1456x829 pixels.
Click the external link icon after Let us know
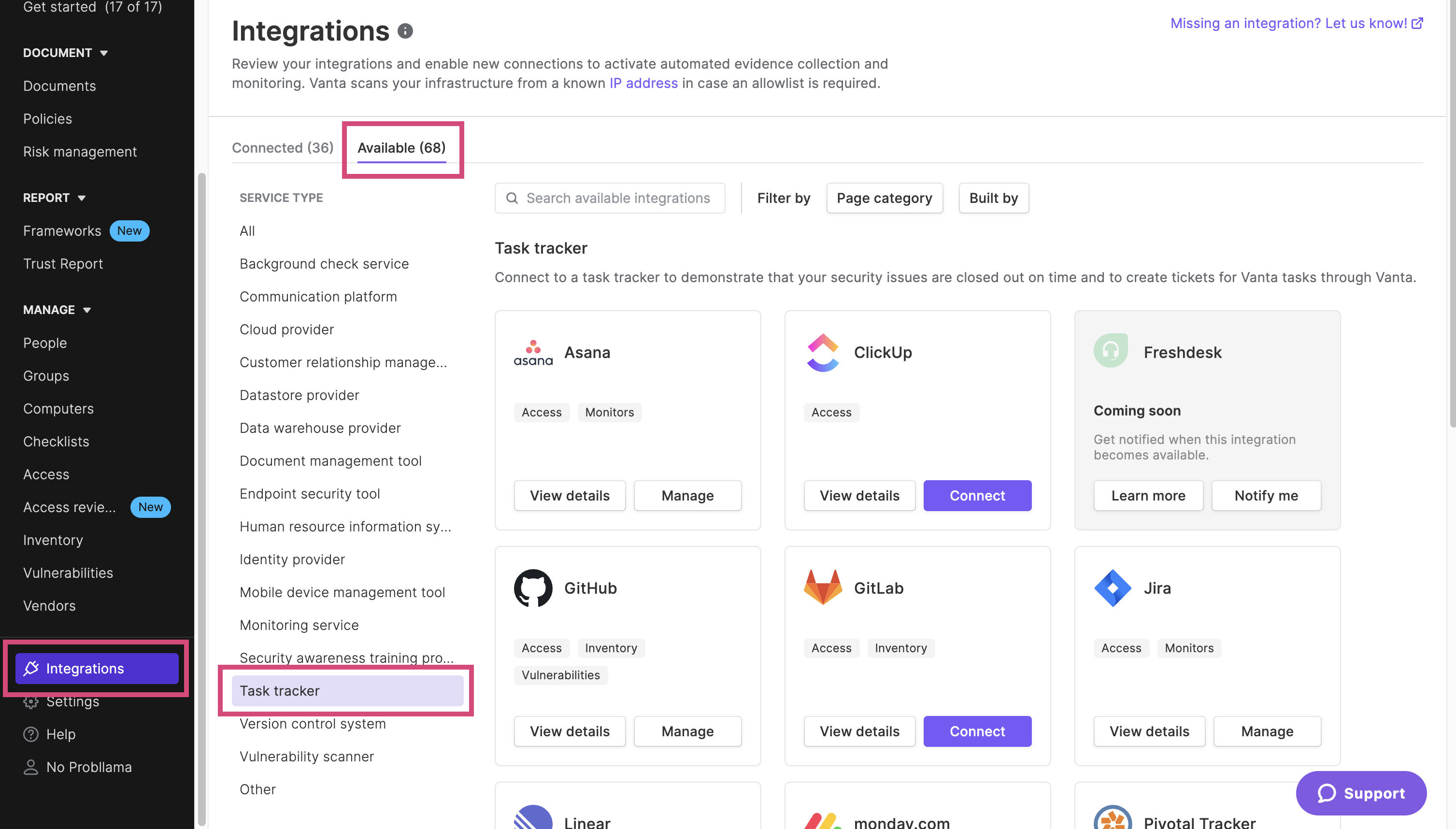coord(1417,23)
